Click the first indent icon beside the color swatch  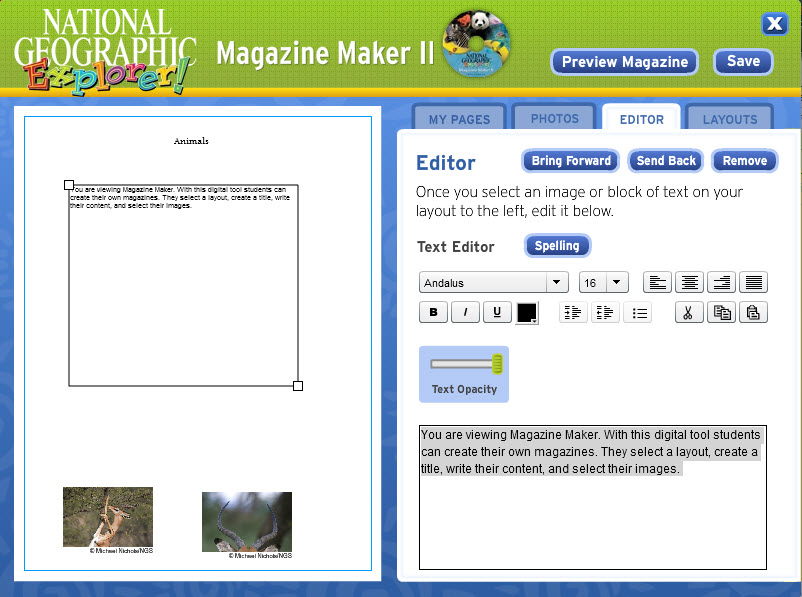pyautogui.click(x=573, y=313)
